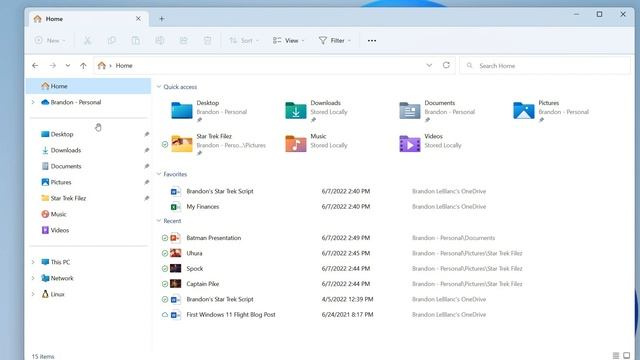The image size is (640, 360).
Task: Expand Brandon - Personal tree node
Action: pos(33,102)
